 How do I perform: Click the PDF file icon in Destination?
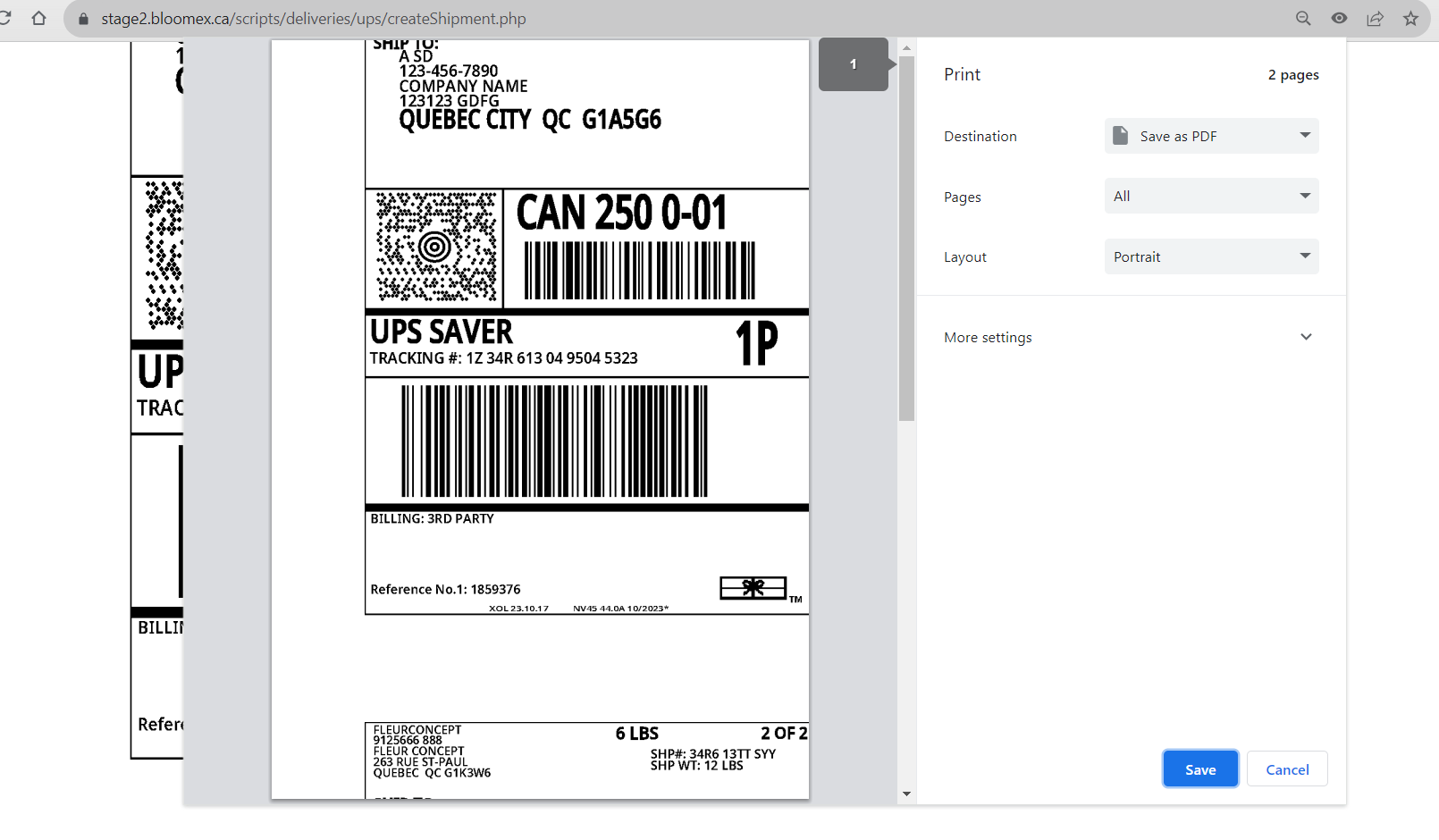(1120, 136)
